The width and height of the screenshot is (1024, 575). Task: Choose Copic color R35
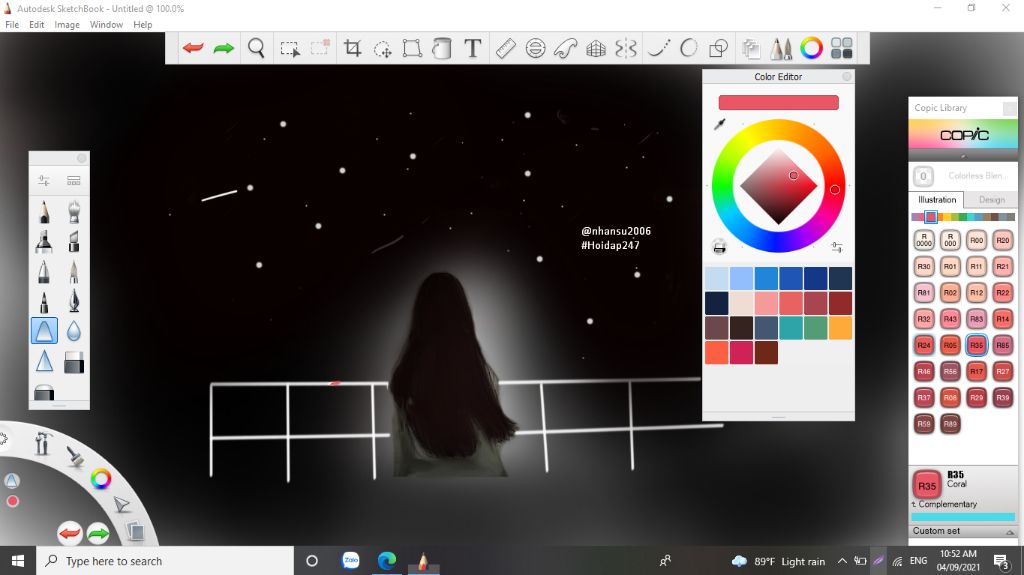(x=976, y=345)
